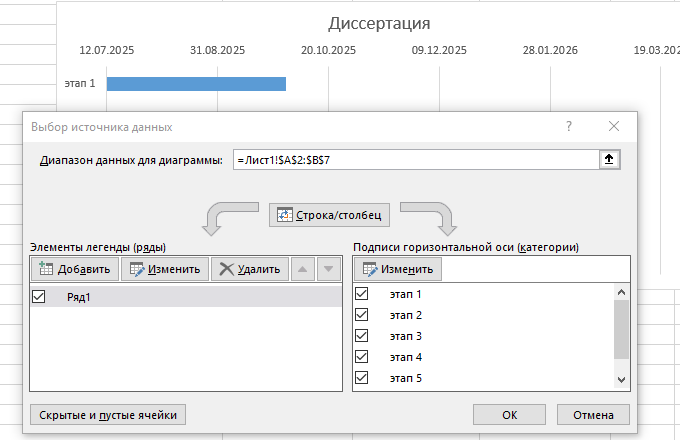Click the chart title Диссертация

tap(379, 23)
